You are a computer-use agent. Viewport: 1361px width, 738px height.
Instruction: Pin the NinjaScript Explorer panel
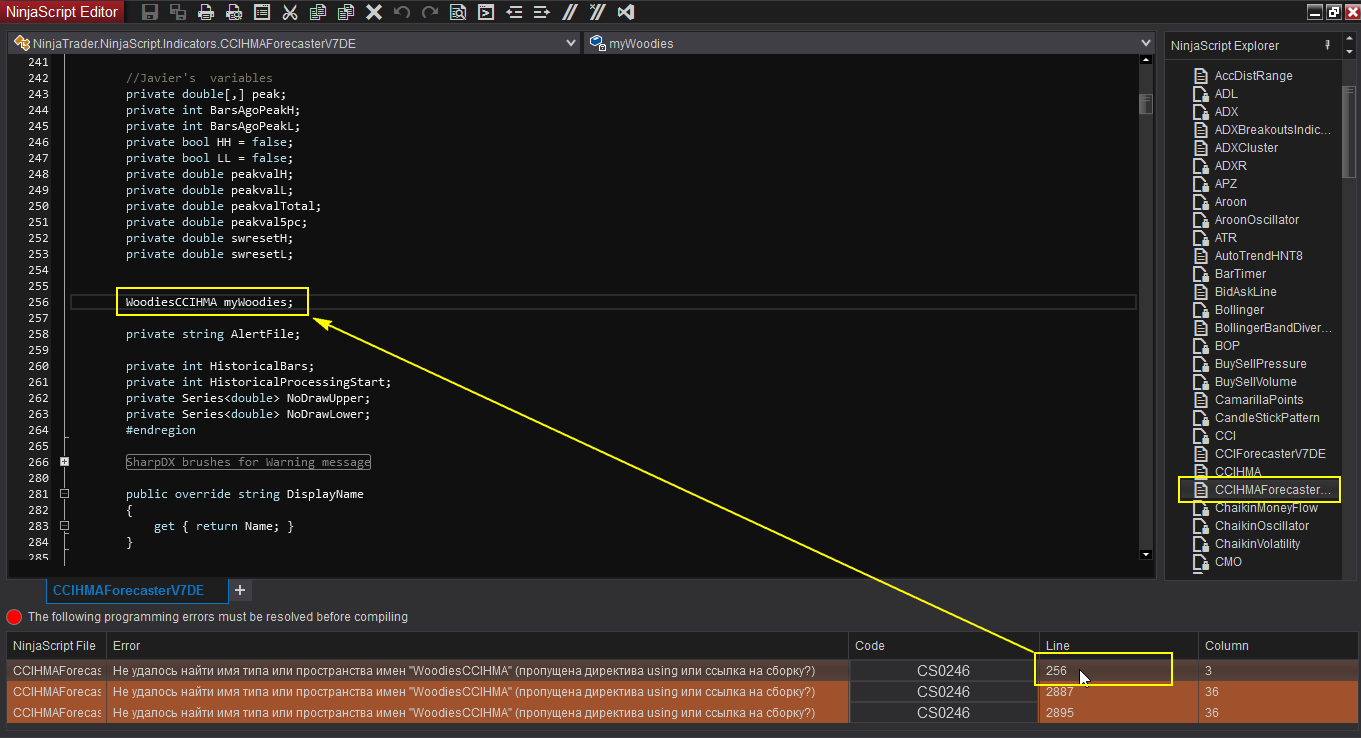[1328, 45]
